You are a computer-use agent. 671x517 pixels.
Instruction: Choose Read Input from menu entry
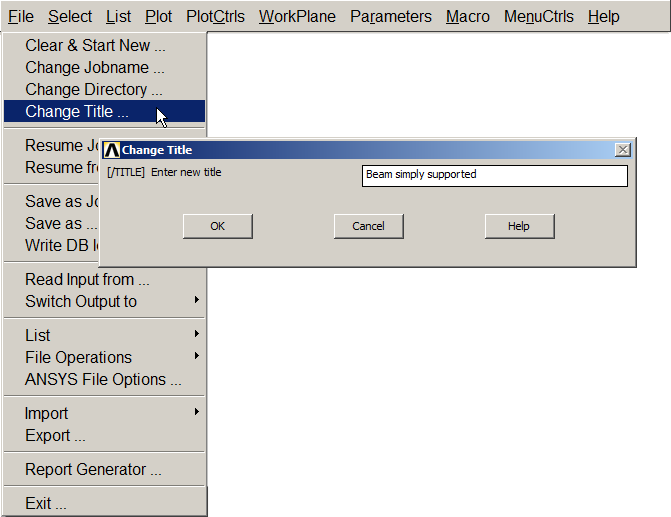(x=87, y=280)
